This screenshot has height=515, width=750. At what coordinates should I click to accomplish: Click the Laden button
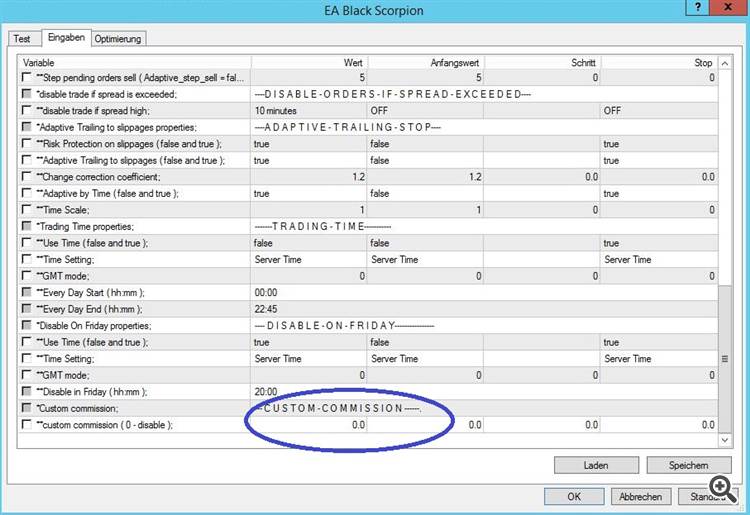coord(596,465)
